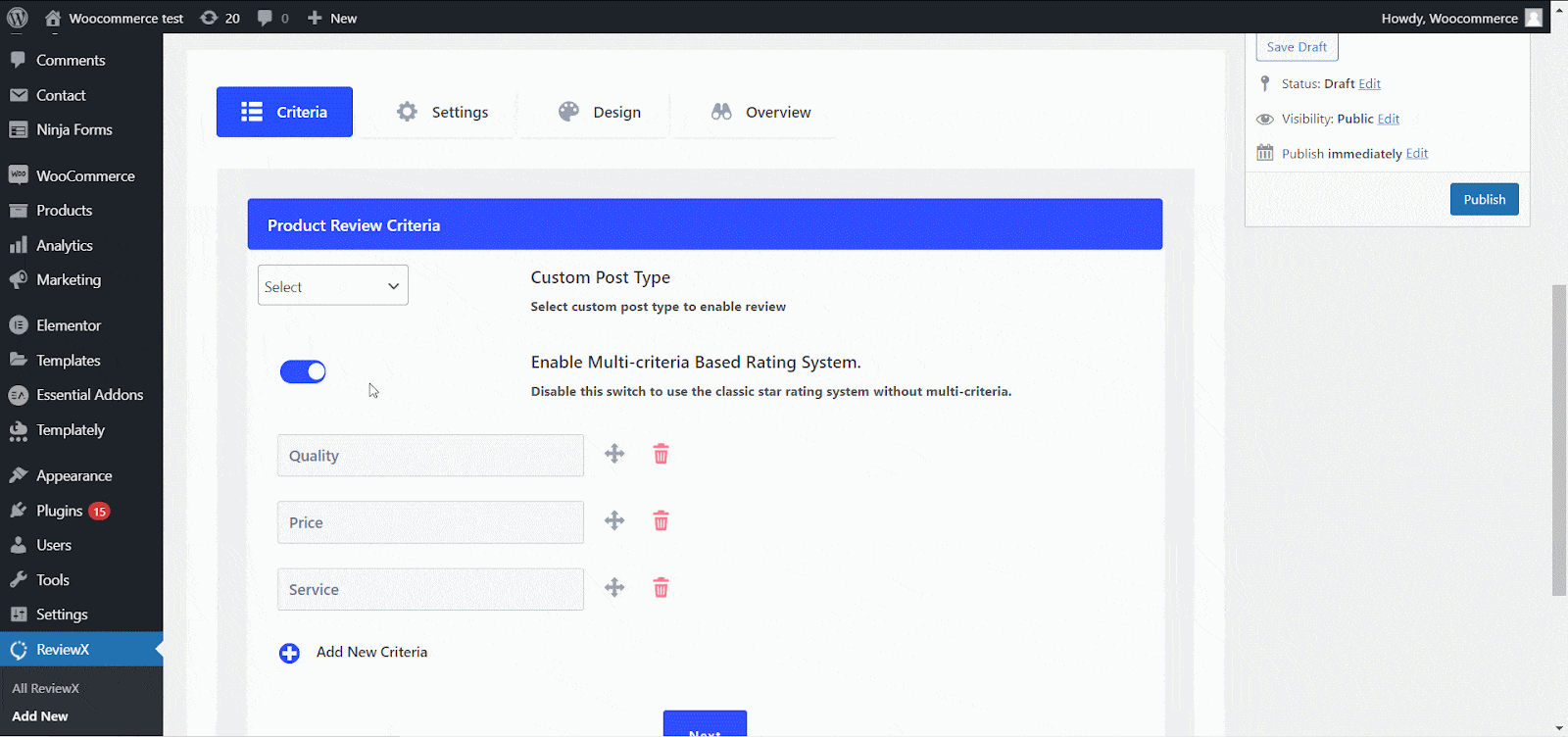The image size is (1568, 737).
Task: Click the Elementor icon in sidebar
Action: click(x=19, y=325)
